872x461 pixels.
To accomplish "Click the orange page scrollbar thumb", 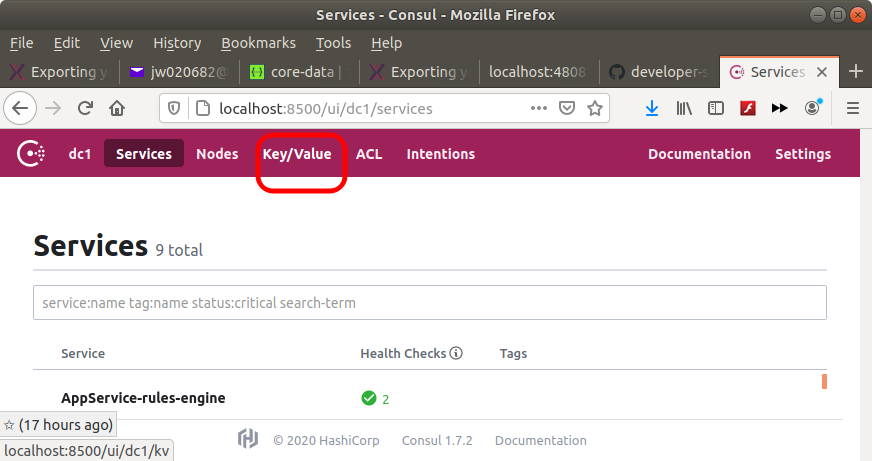I will coord(824,381).
